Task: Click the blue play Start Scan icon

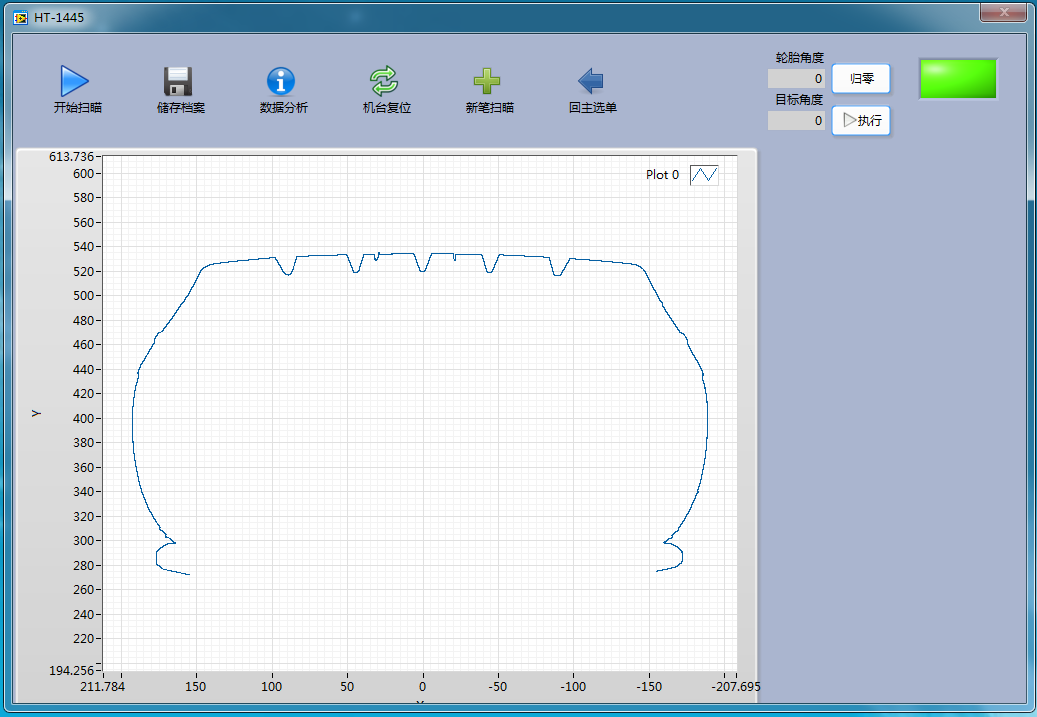Action: (x=74, y=81)
